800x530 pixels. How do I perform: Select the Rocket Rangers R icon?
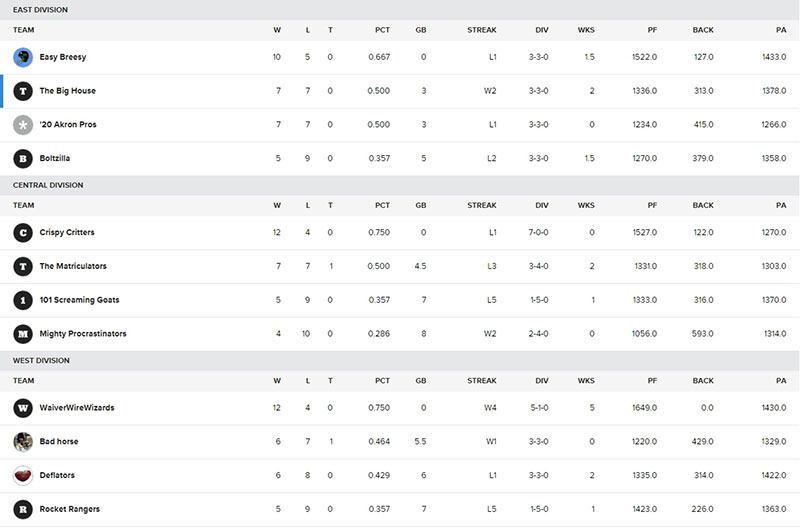pyautogui.click(x=23, y=509)
